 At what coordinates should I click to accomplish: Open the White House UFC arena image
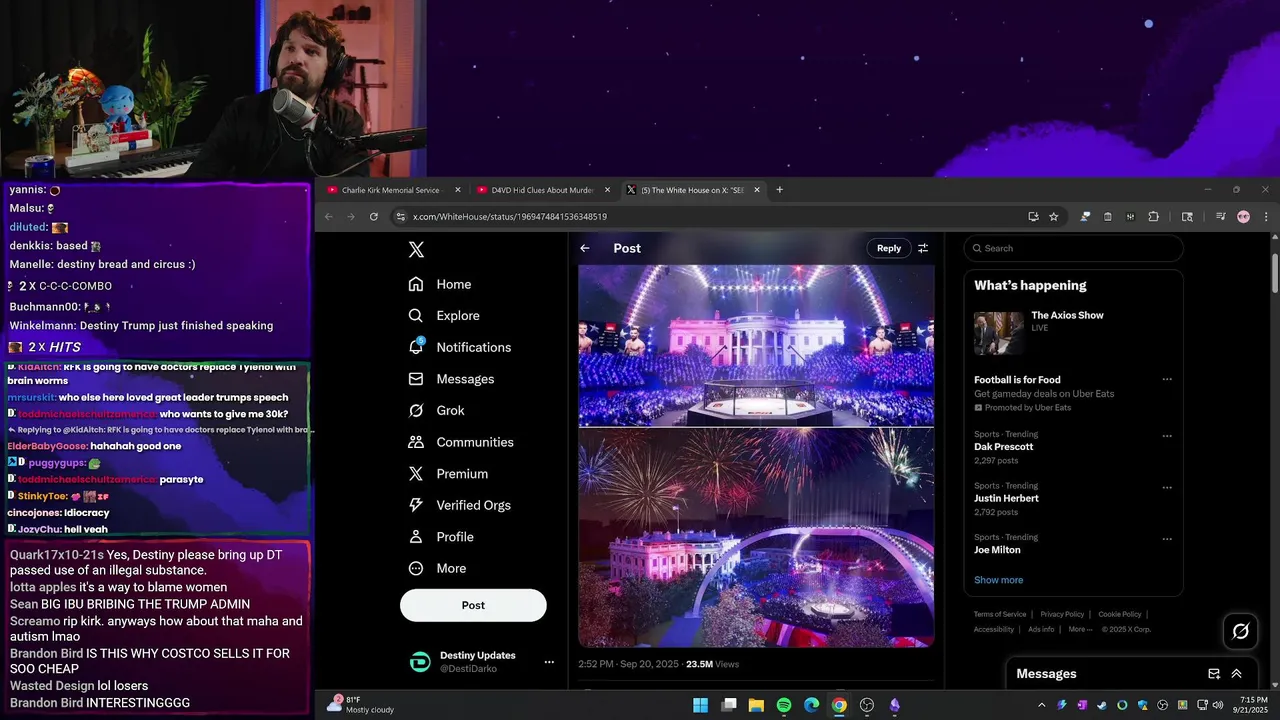756,345
